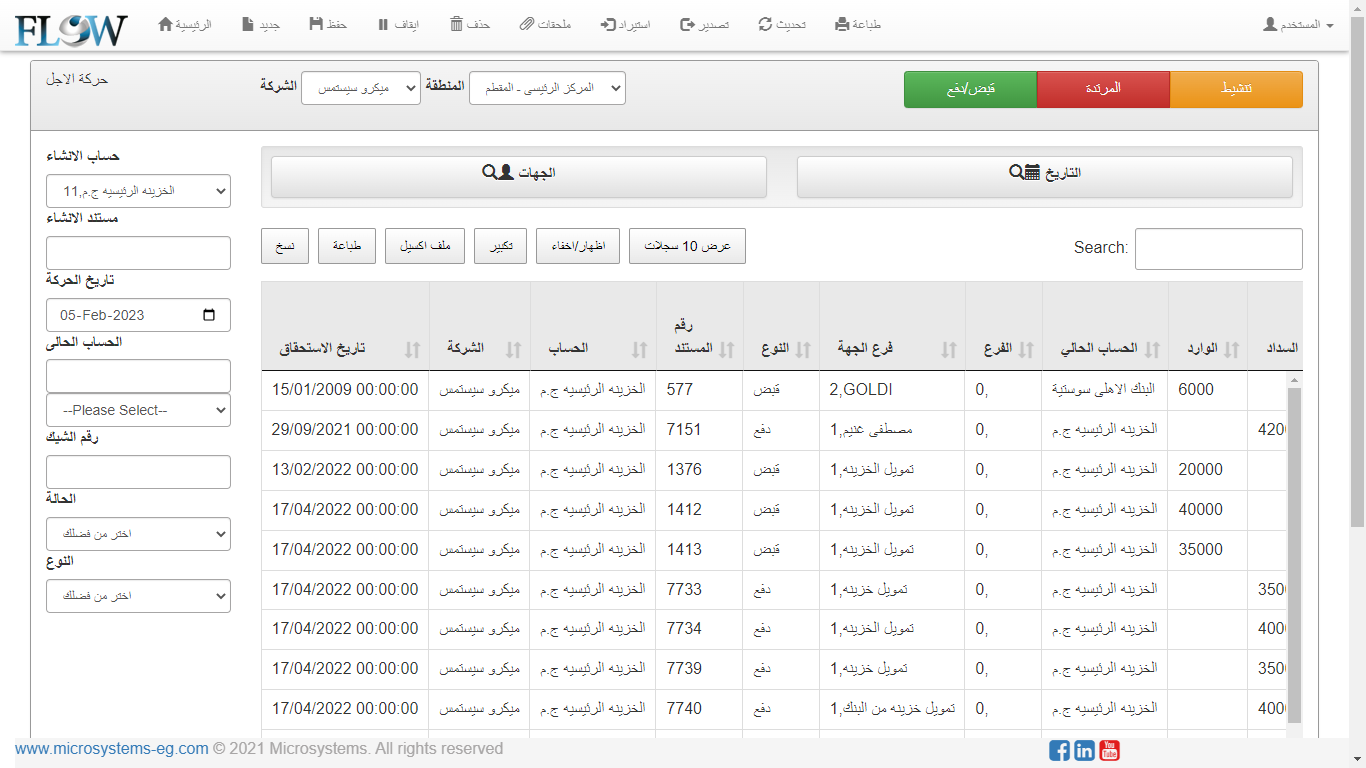Open the company dropdown
Screen dimensions: 1366x768
coord(360,88)
